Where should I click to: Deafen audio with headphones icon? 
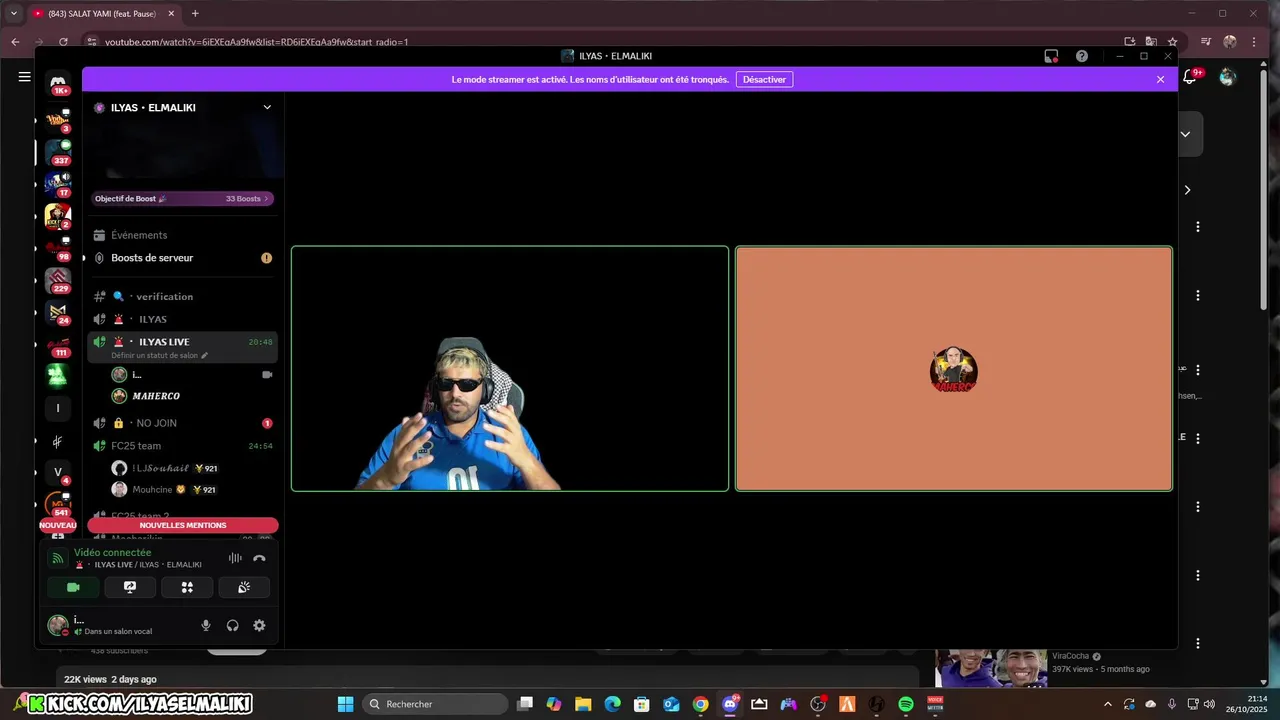pos(233,625)
